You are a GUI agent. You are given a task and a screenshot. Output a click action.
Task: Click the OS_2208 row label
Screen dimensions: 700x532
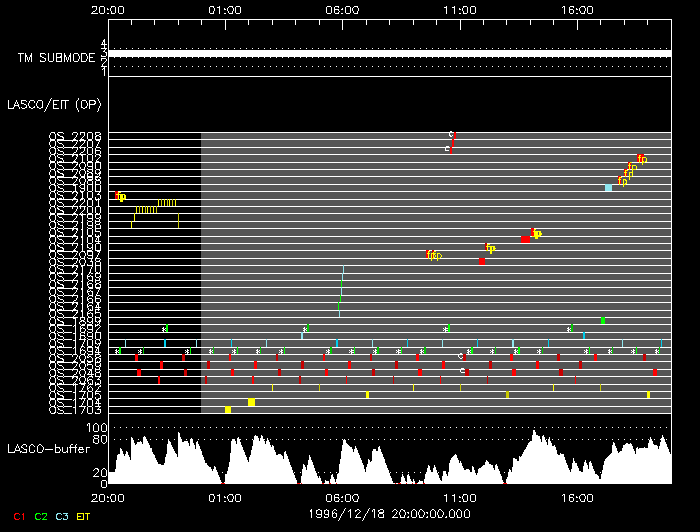74,136
